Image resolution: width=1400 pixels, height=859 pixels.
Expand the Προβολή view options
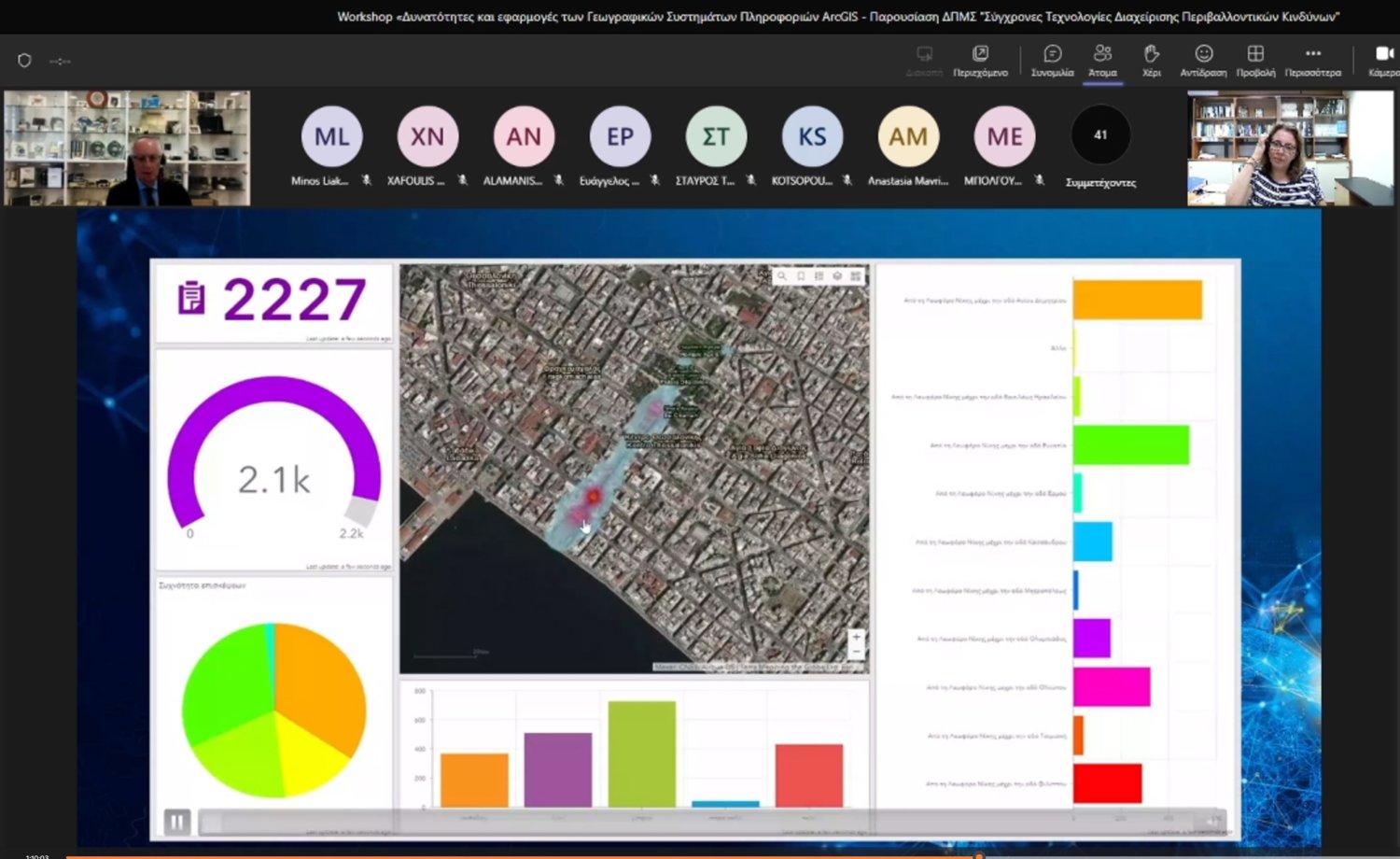[x=1255, y=60]
